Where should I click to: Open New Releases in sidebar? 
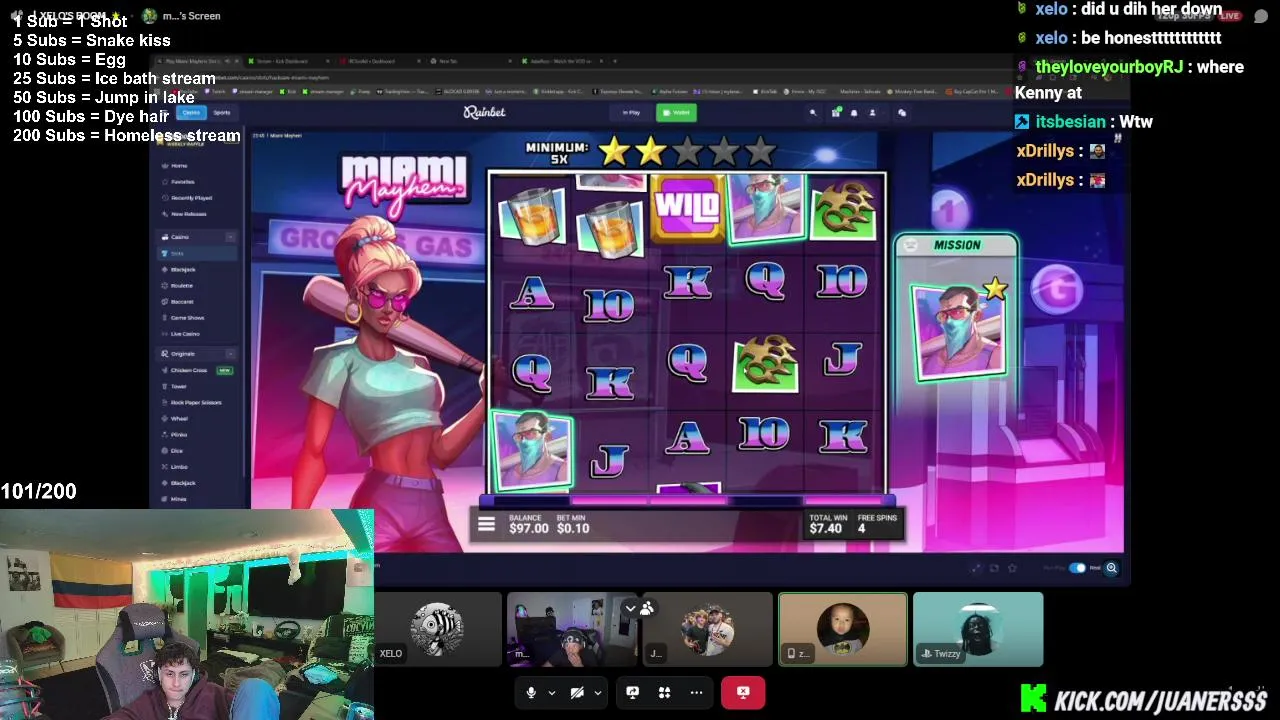tap(188, 213)
